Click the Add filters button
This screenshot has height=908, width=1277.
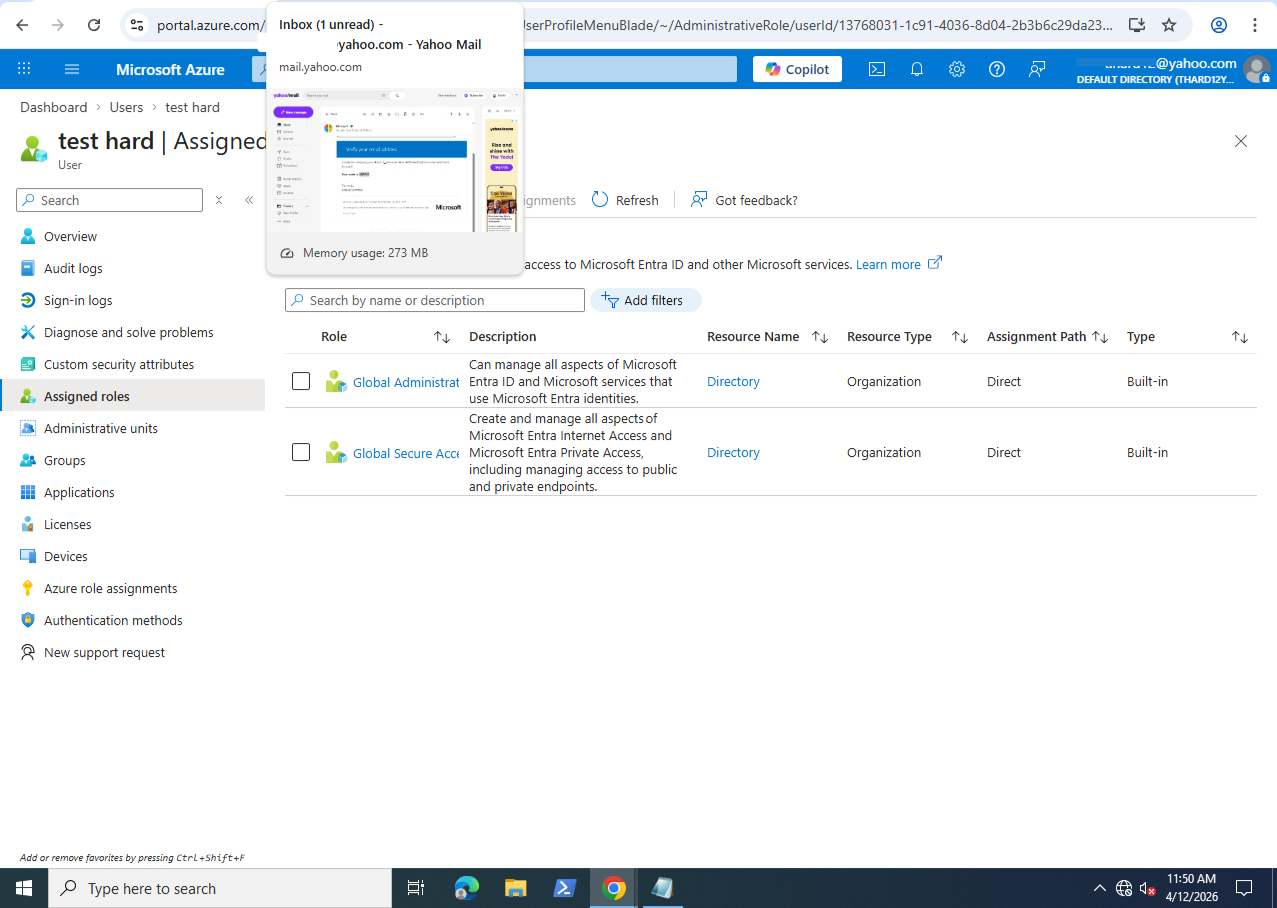point(646,300)
